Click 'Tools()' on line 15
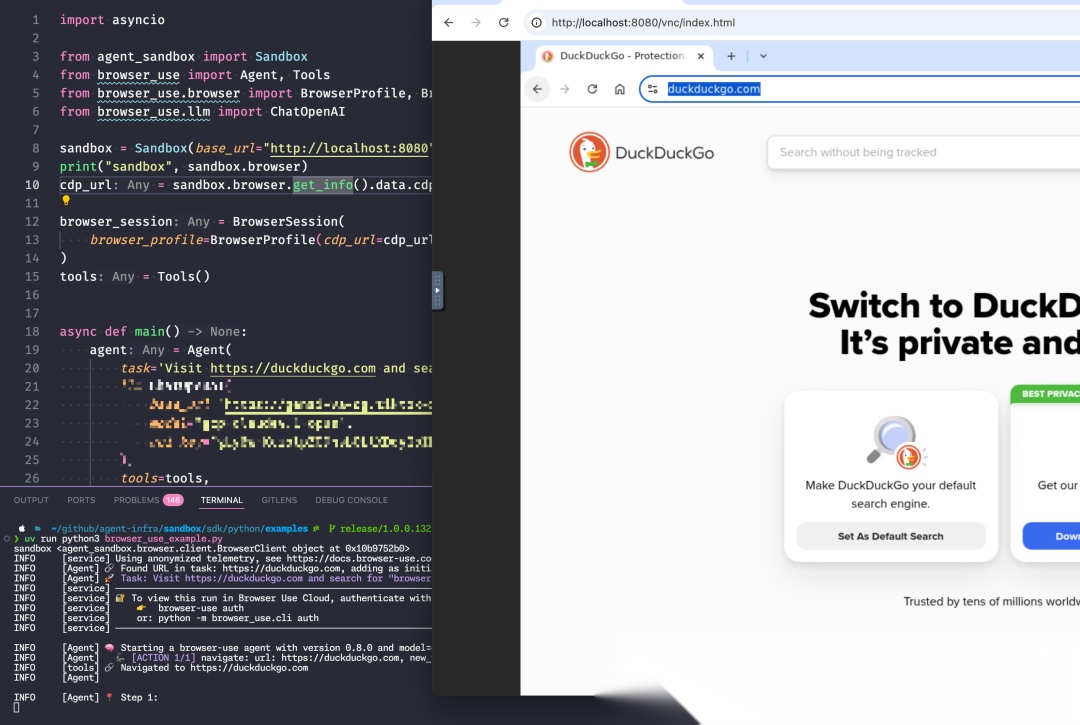The height and width of the screenshot is (725, 1080). click(x=183, y=277)
